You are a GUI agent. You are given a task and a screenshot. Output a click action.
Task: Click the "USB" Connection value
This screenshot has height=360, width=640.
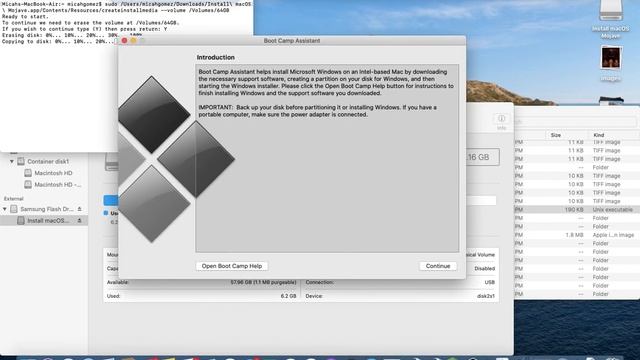click(x=489, y=282)
